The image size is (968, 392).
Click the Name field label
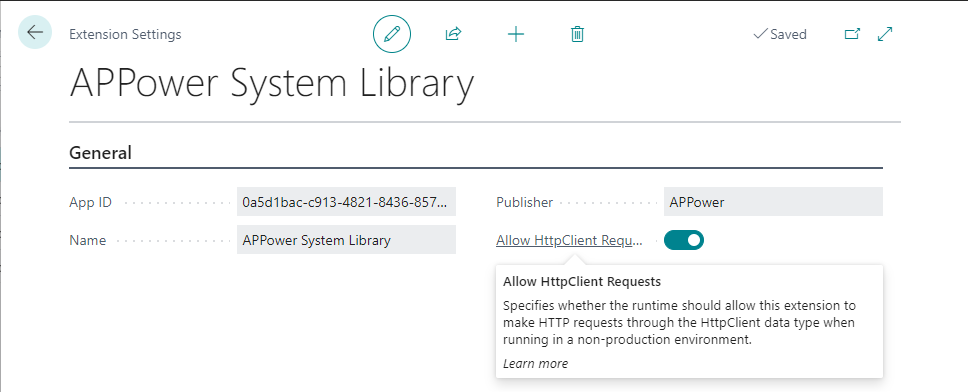pyautogui.click(x=88, y=240)
